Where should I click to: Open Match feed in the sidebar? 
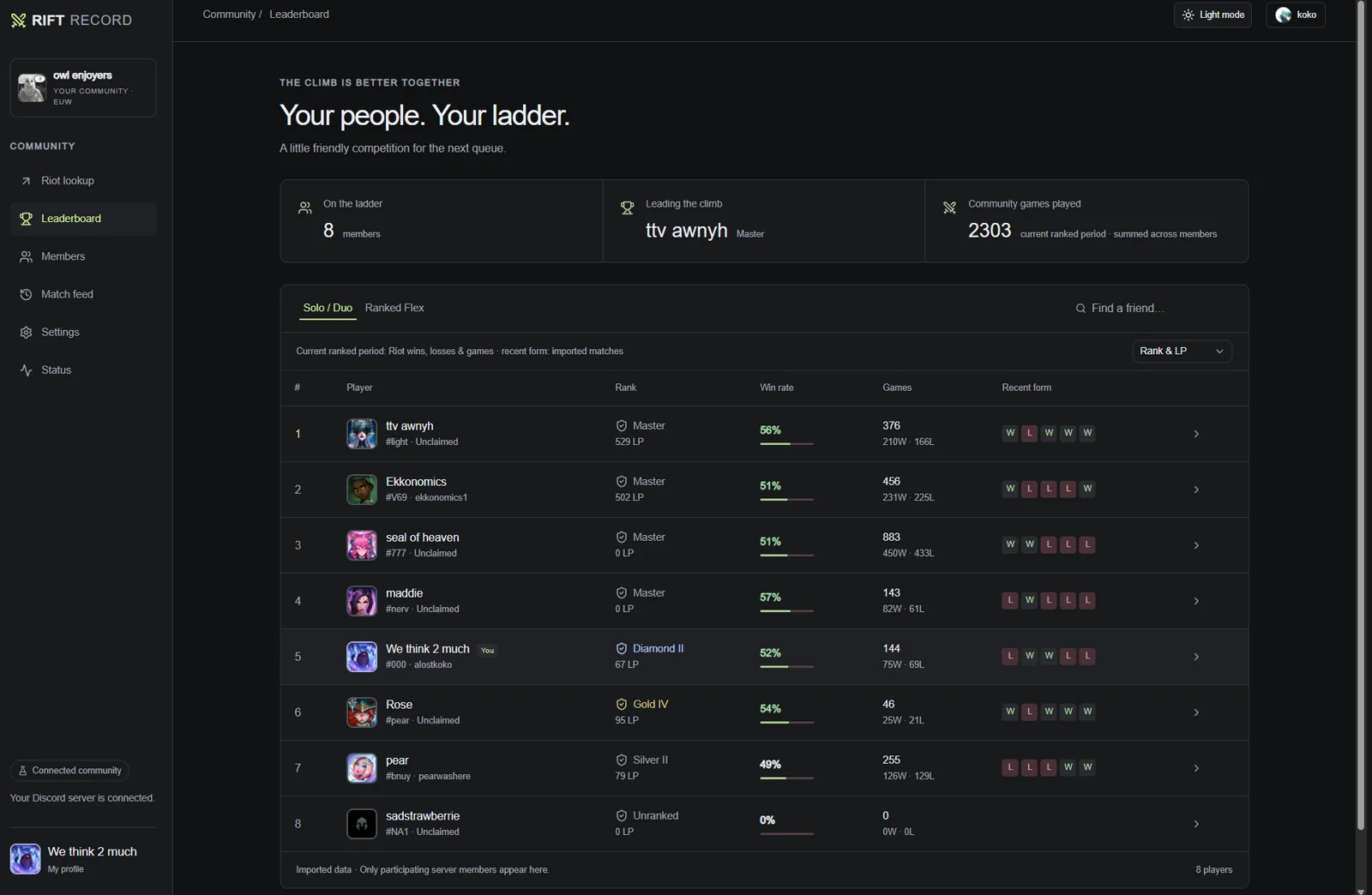point(83,294)
